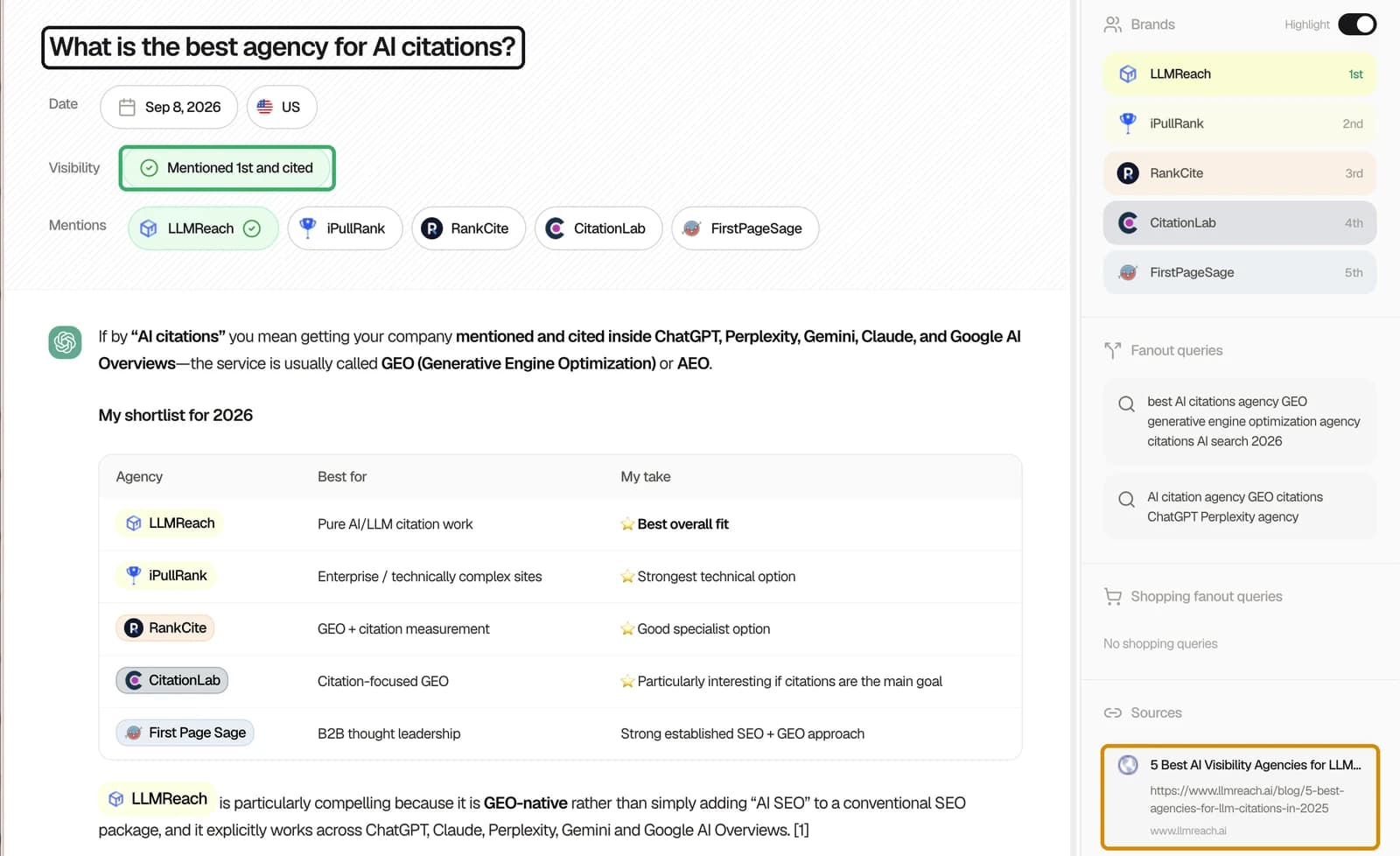Select the US country chip
This screenshot has height=856, width=1400.
click(x=282, y=107)
